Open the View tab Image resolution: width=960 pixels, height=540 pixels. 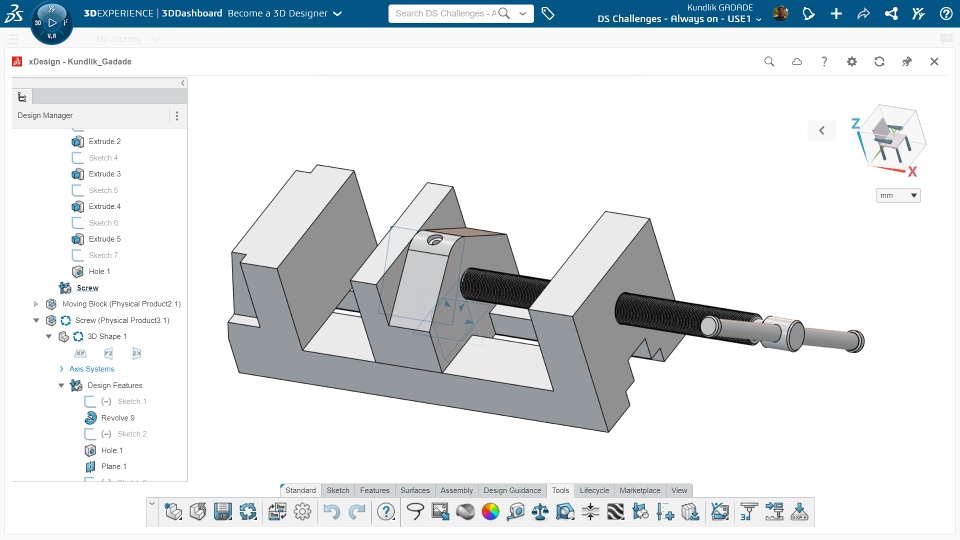679,490
